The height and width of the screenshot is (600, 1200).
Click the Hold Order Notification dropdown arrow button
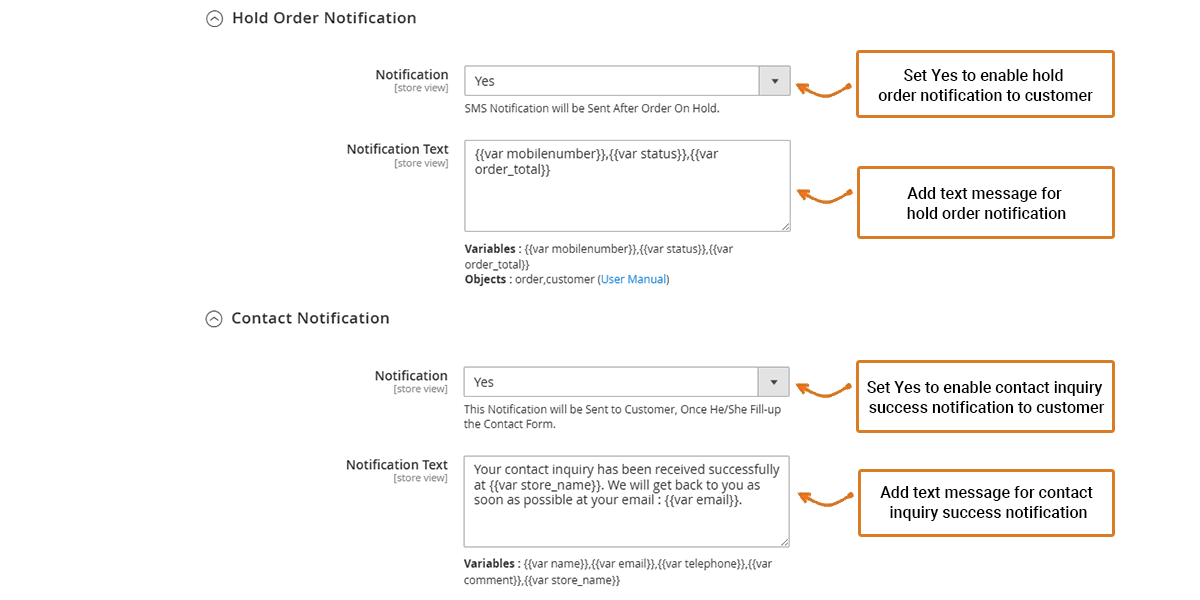coord(774,81)
